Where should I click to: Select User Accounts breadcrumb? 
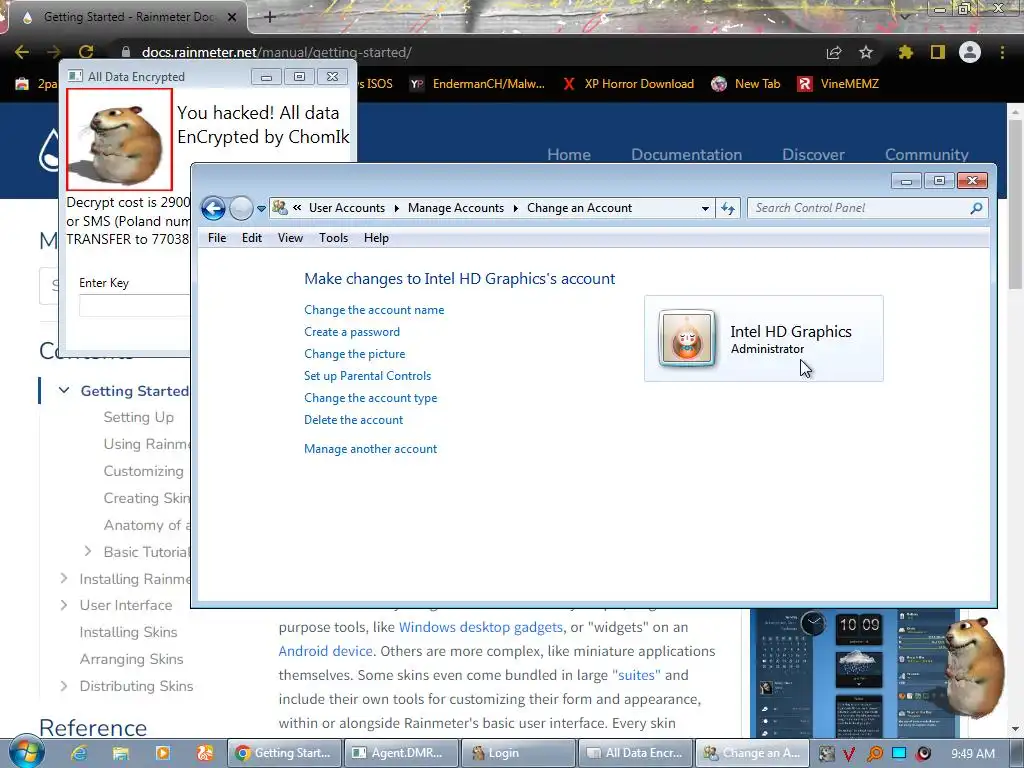[x=347, y=208]
